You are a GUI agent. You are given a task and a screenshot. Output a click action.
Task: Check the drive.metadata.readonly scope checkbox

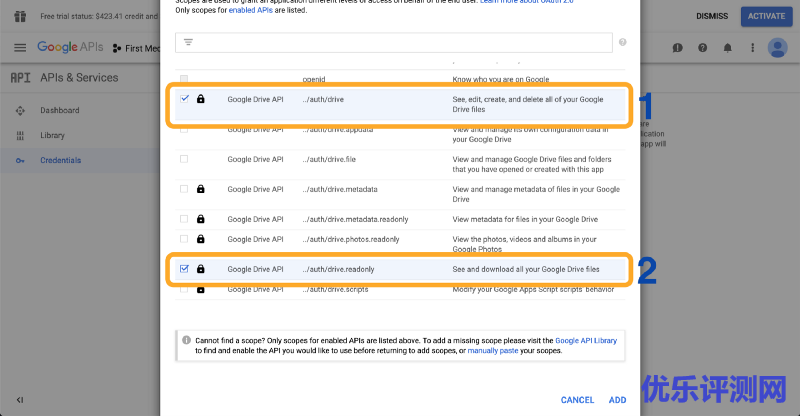pos(184,219)
